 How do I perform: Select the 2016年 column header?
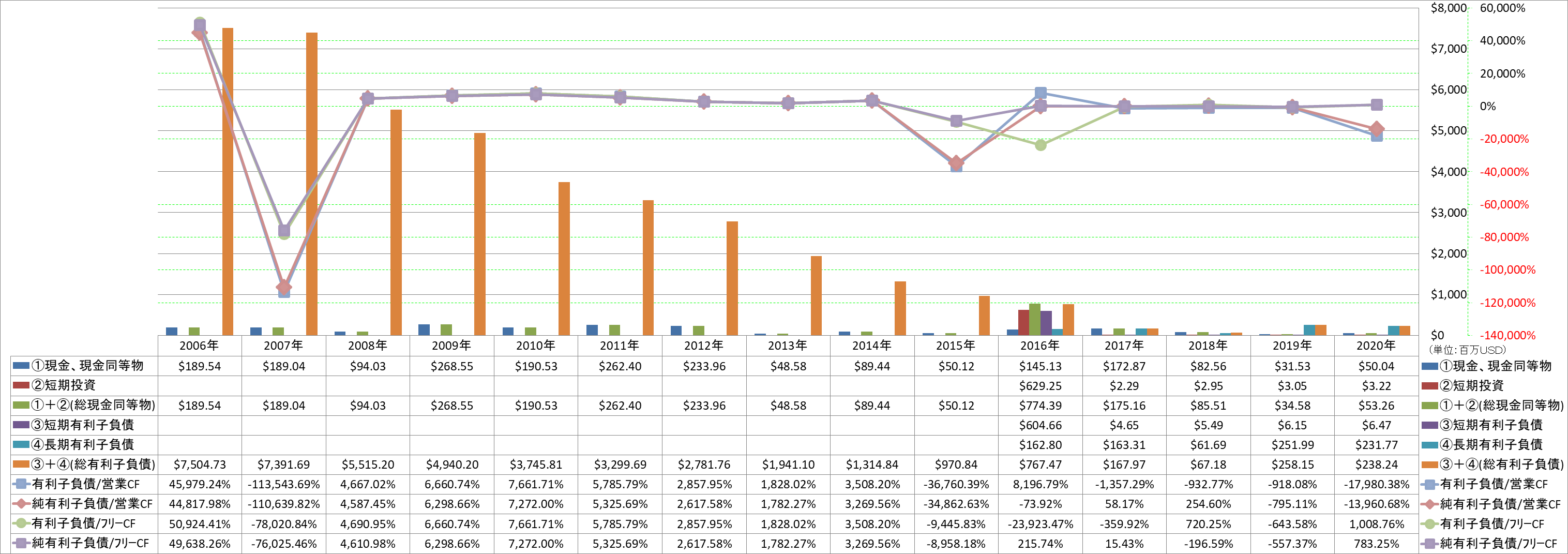click(1039, 345)
